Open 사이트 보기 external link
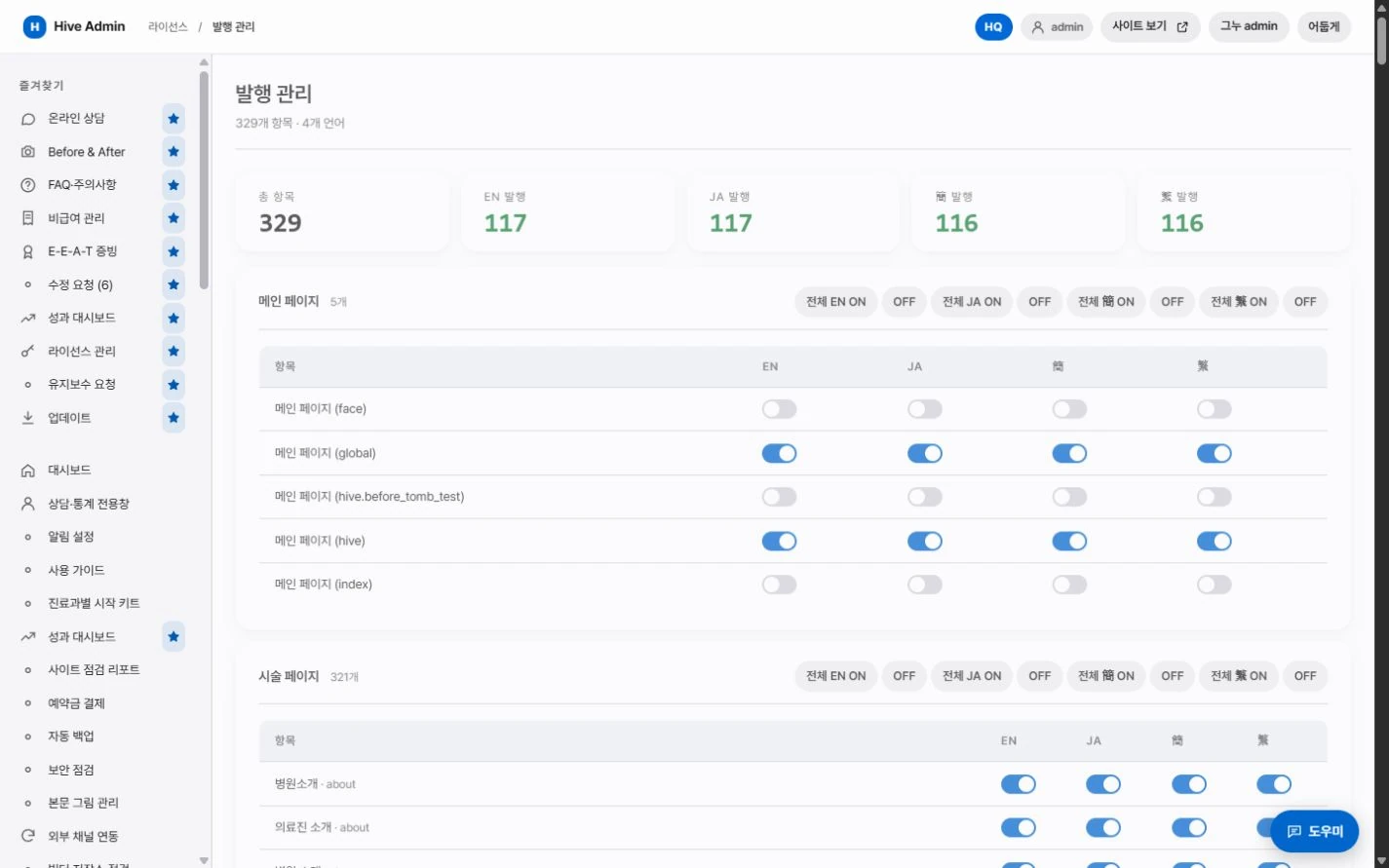Image resolution: width=1389 pixels, height=868 pixels. 1150,27
